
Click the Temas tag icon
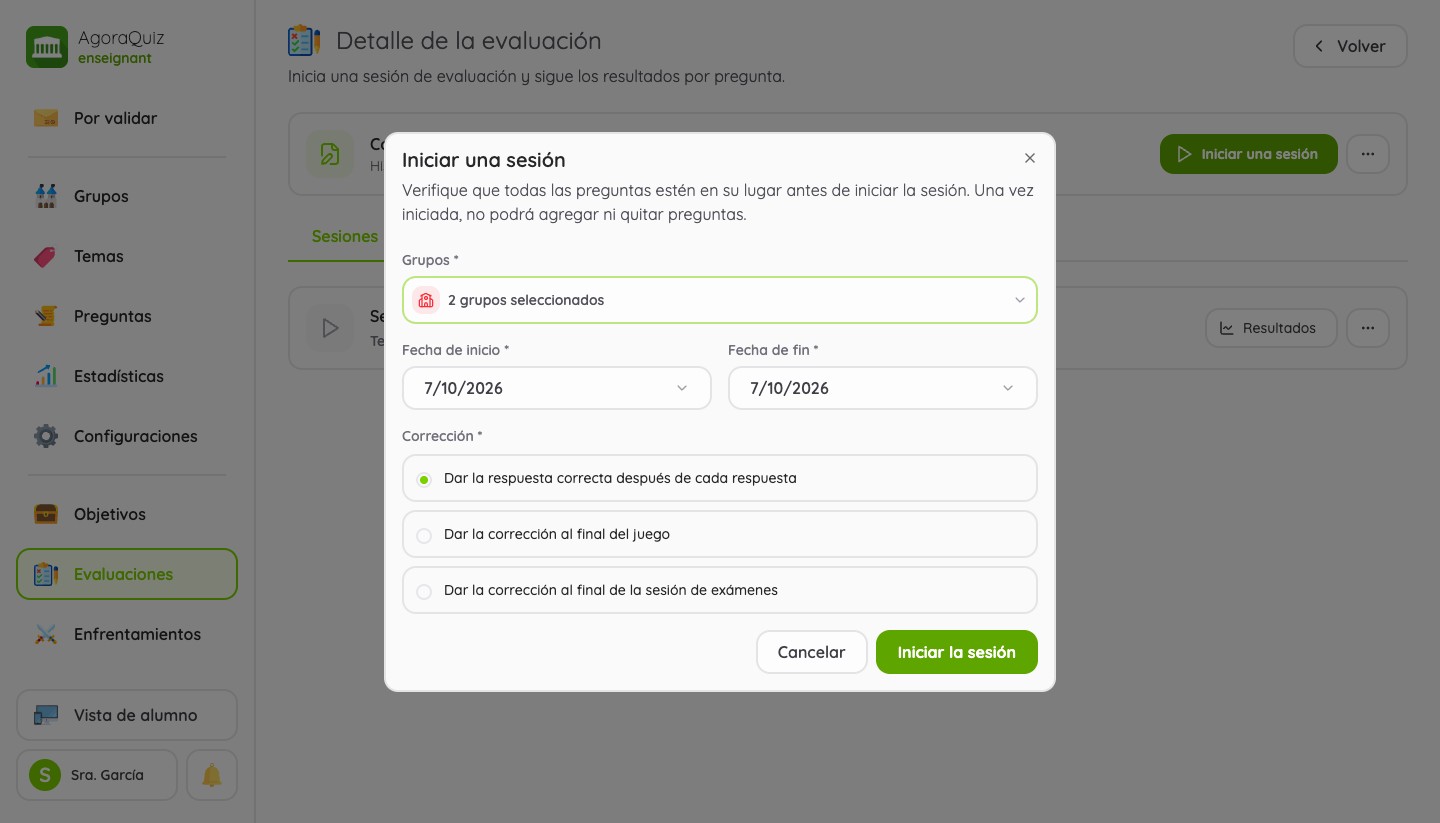46,256
